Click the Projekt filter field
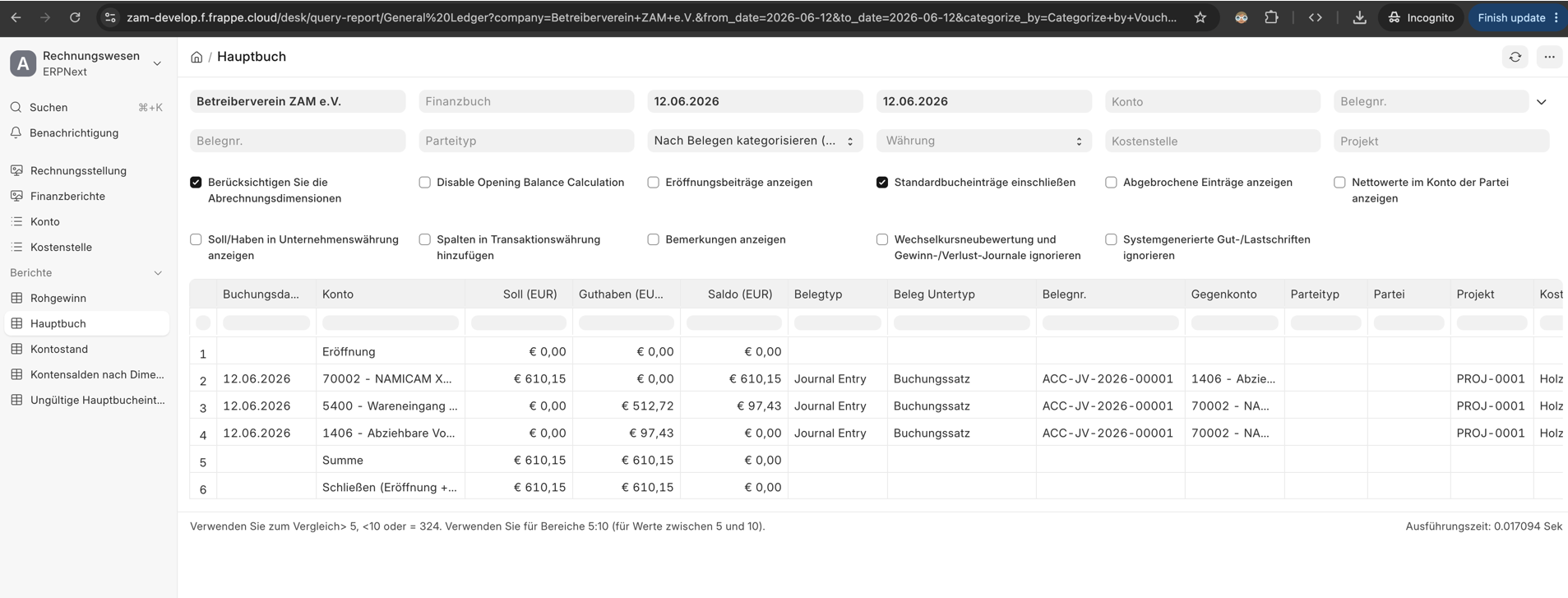The width and height of the screenshot is (1568, 598). 1441,141
